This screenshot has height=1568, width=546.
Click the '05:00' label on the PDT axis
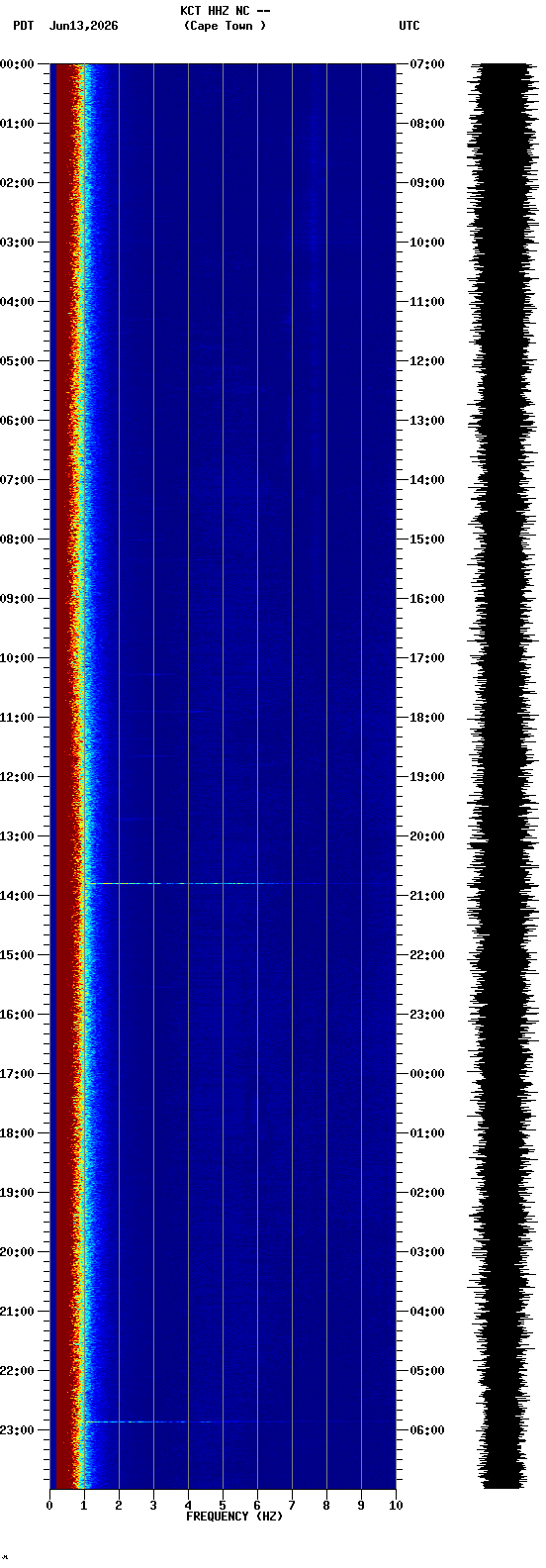click(17, 361)
